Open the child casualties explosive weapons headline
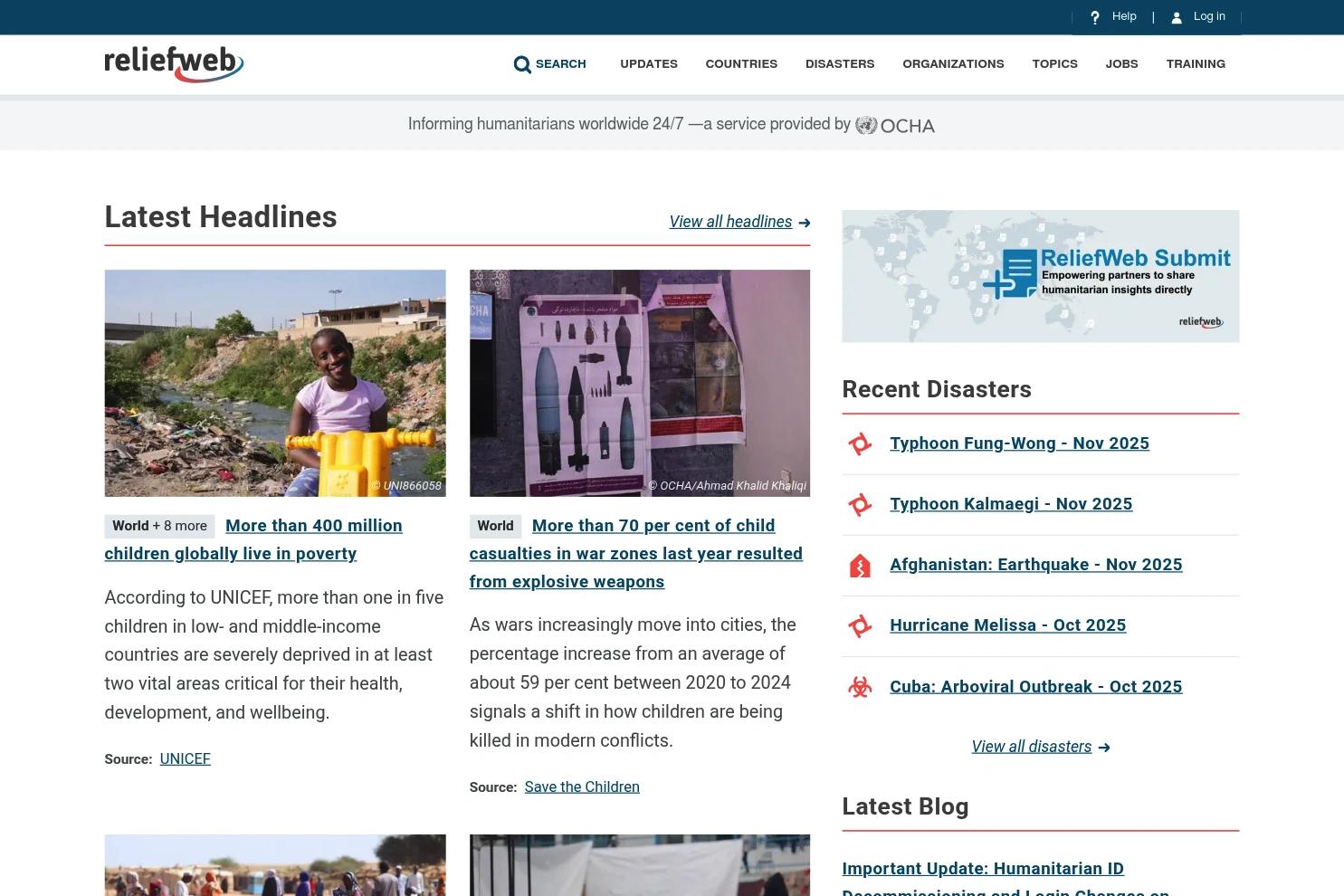Screen dimensions: 1344x896 pyautogui.click(x=636, y=554)
